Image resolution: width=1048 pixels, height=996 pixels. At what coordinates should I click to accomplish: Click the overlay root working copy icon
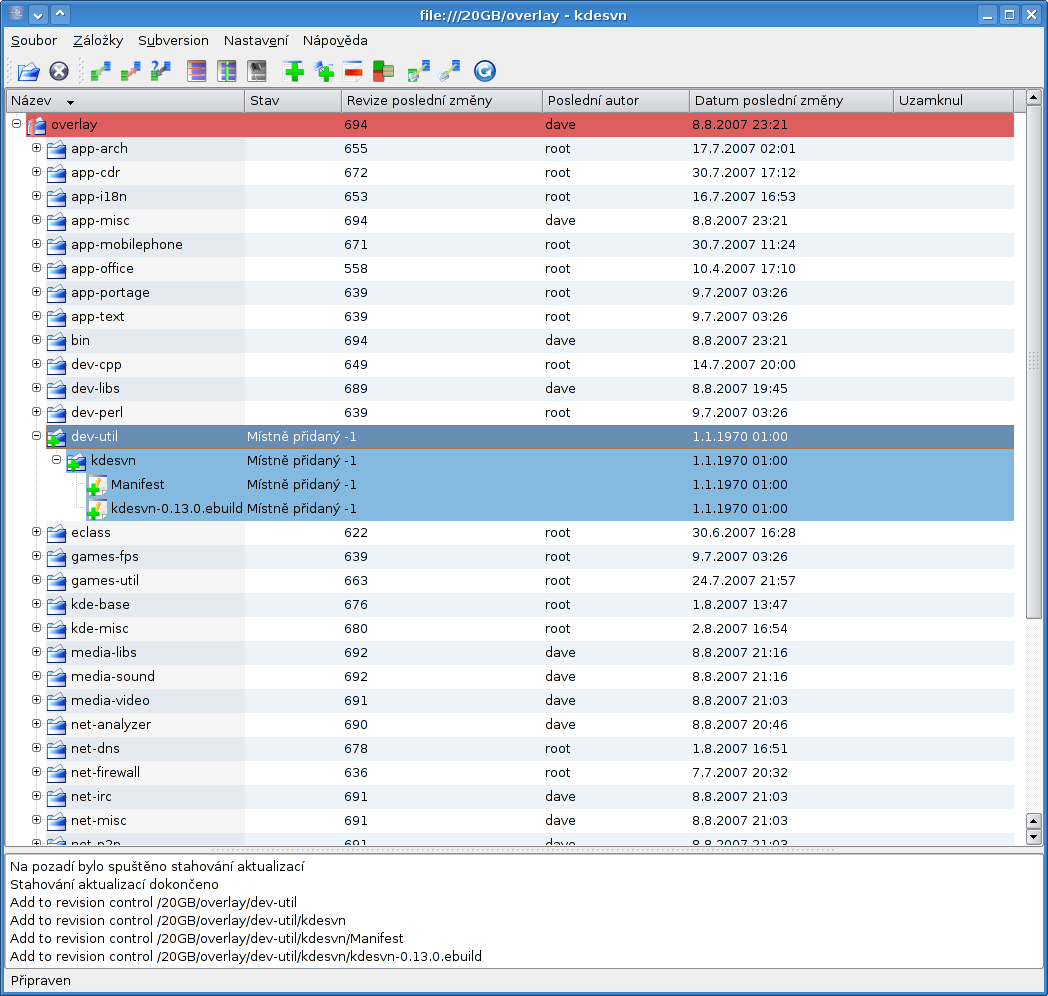(37, 125)
